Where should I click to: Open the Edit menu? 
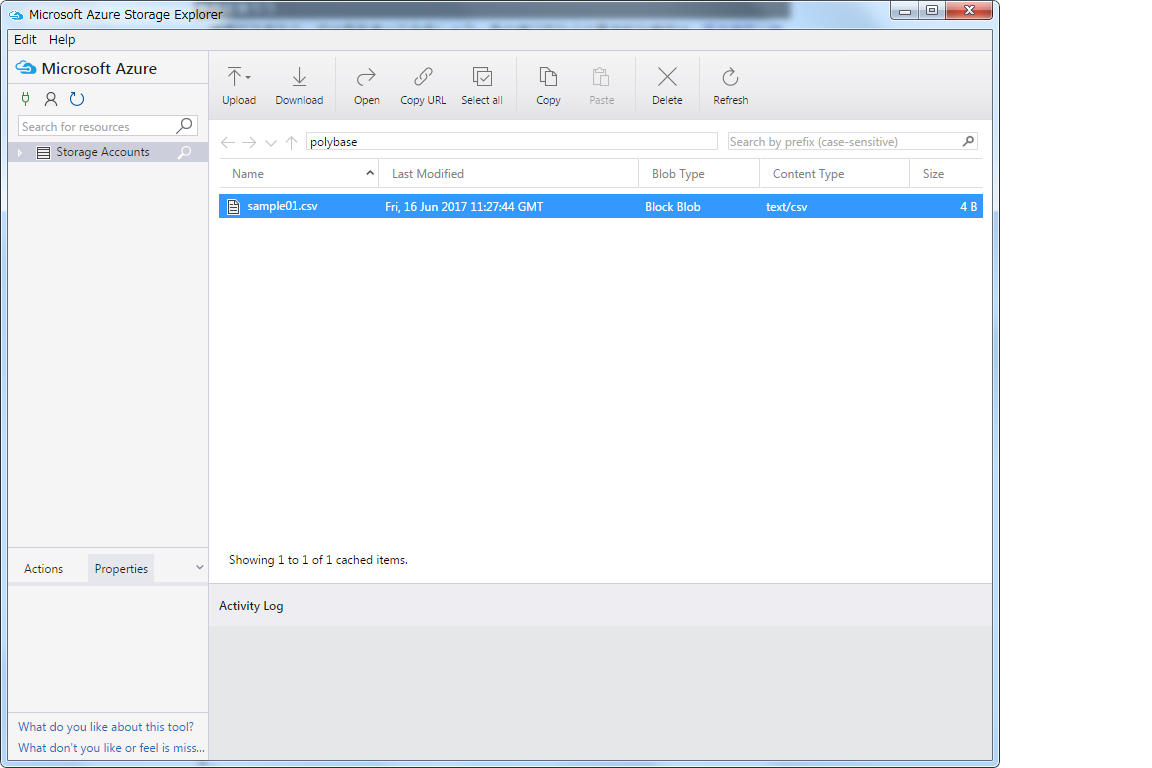[x=25, y=40]
